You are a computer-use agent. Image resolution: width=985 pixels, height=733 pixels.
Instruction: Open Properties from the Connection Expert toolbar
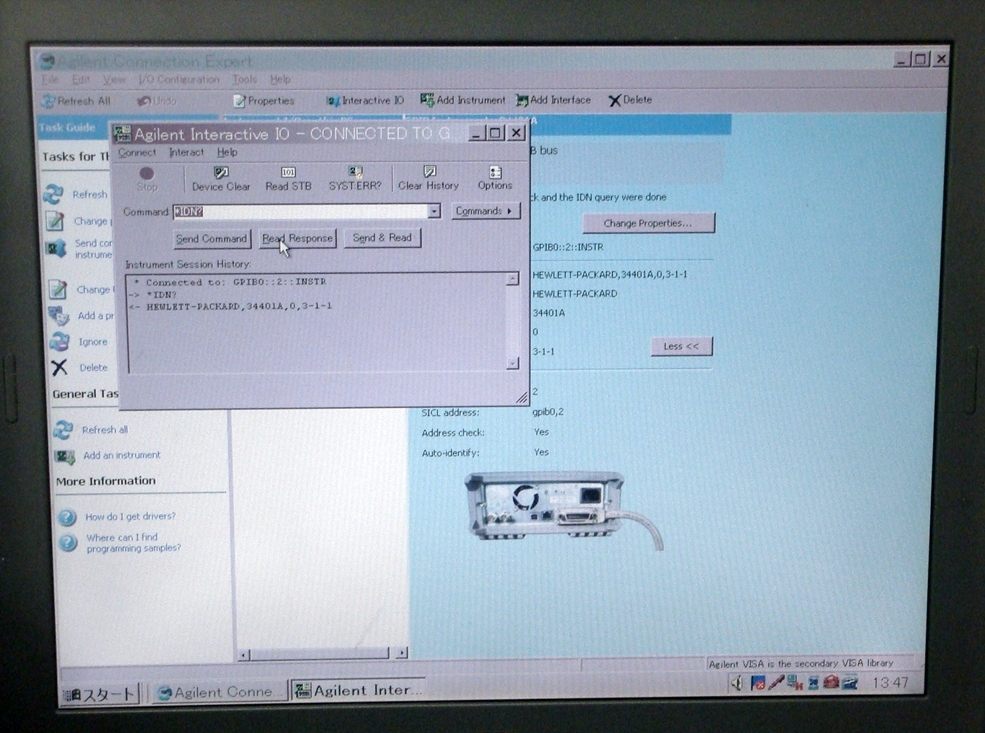[264, 100]
